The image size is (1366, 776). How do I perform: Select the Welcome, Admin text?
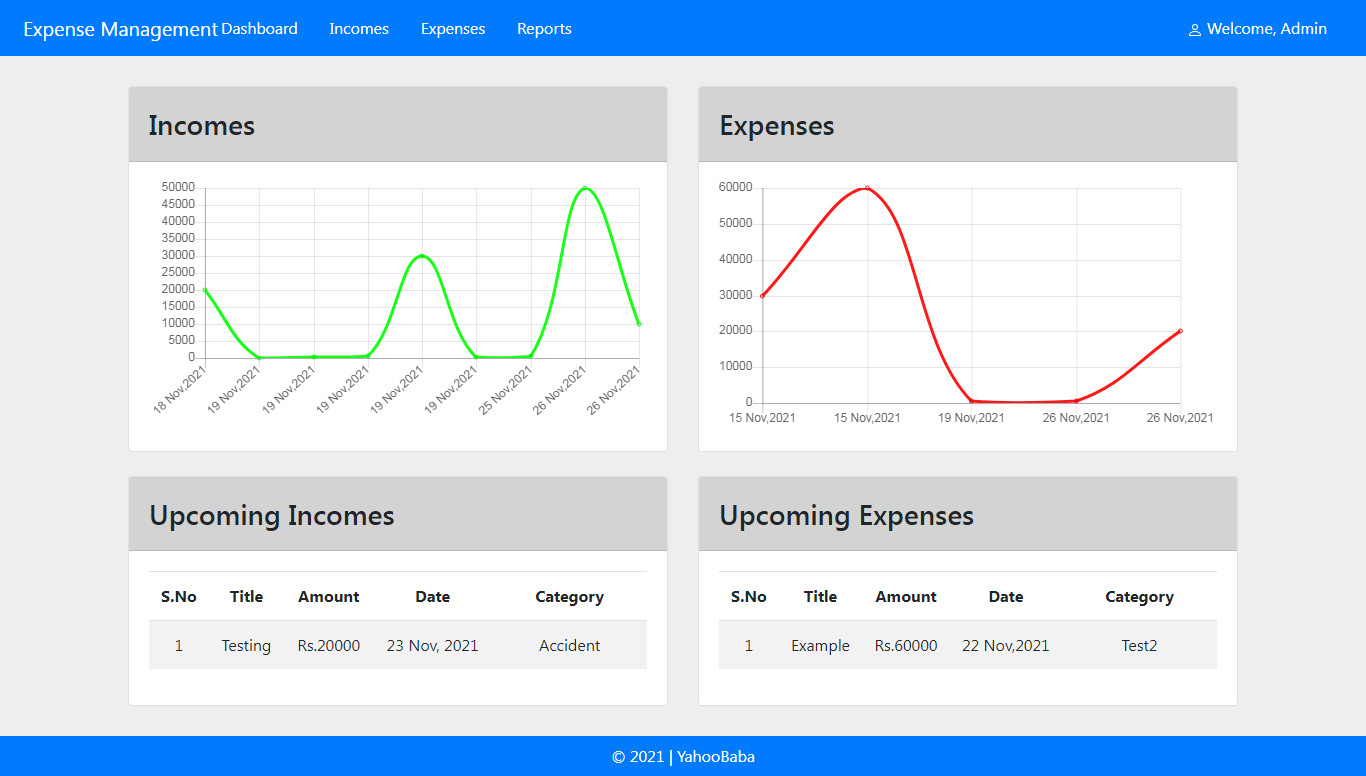click(1266, 29)
